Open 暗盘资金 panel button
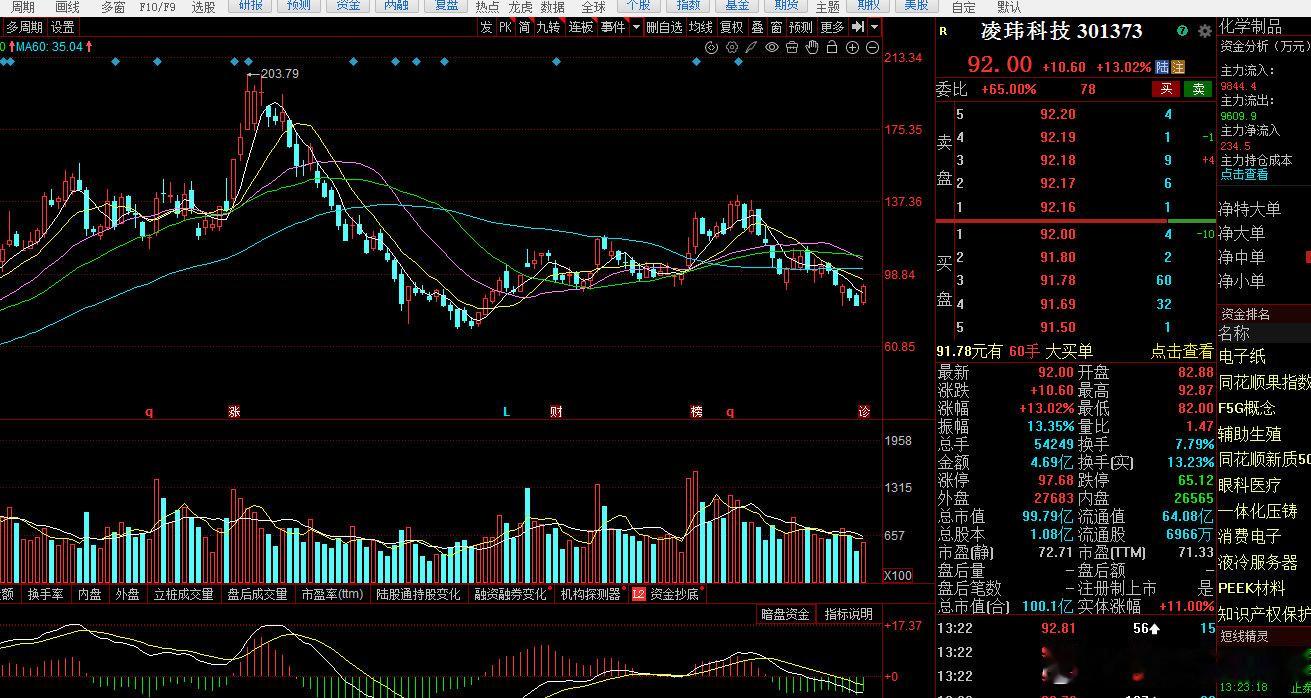The image size is (1311, 698). coord(785,614)
